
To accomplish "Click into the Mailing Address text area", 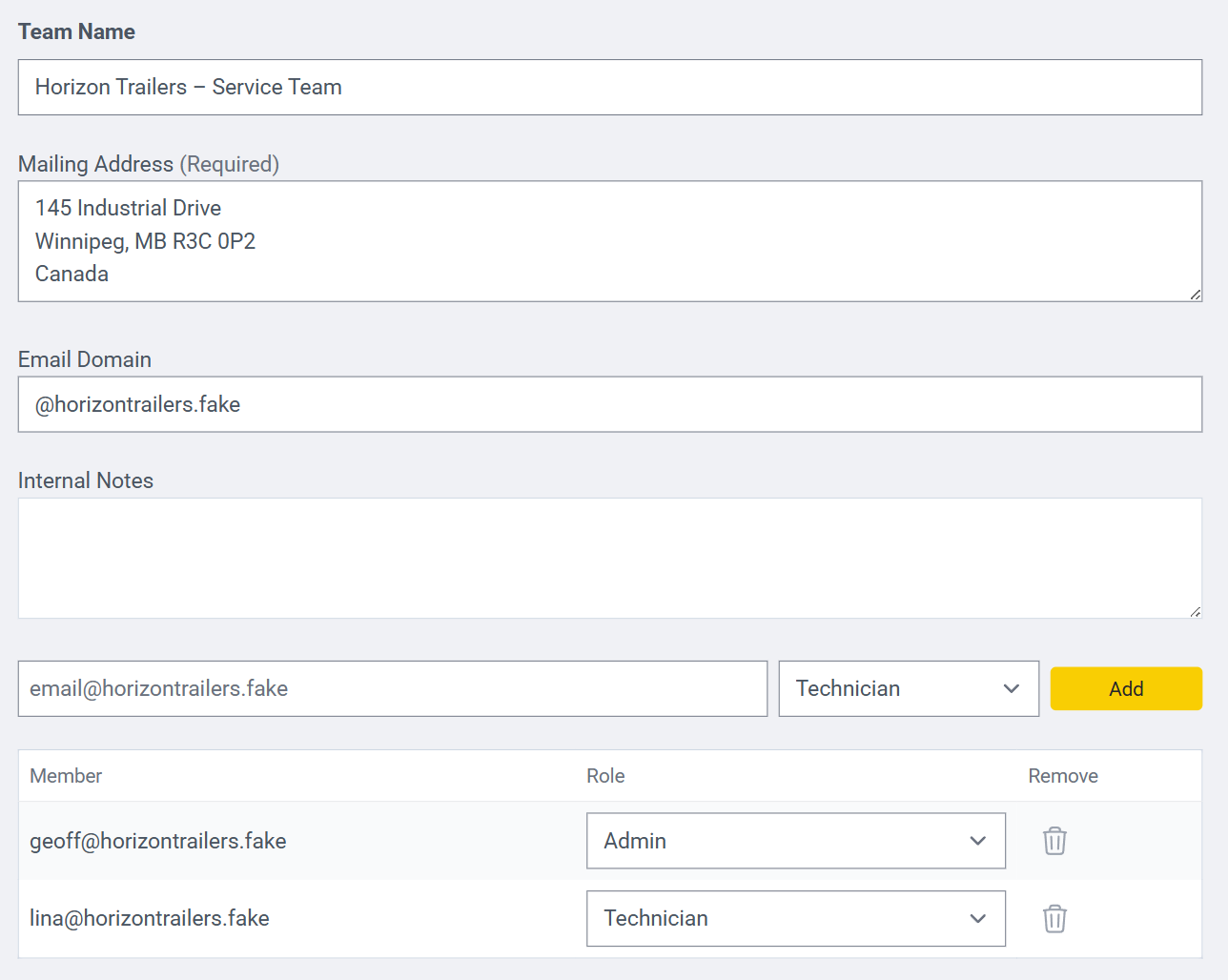I will [609, 241].
